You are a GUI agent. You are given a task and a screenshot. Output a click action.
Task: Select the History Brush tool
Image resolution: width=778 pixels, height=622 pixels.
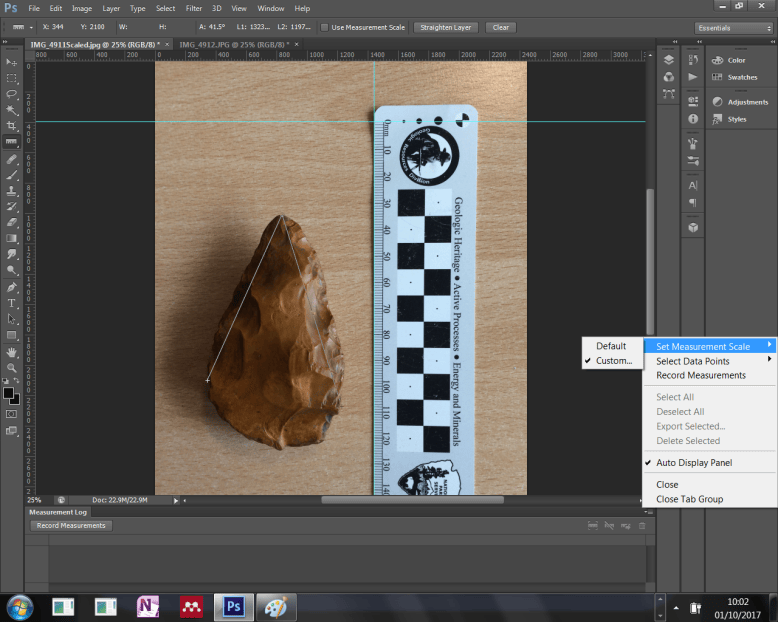coord(11,206)
